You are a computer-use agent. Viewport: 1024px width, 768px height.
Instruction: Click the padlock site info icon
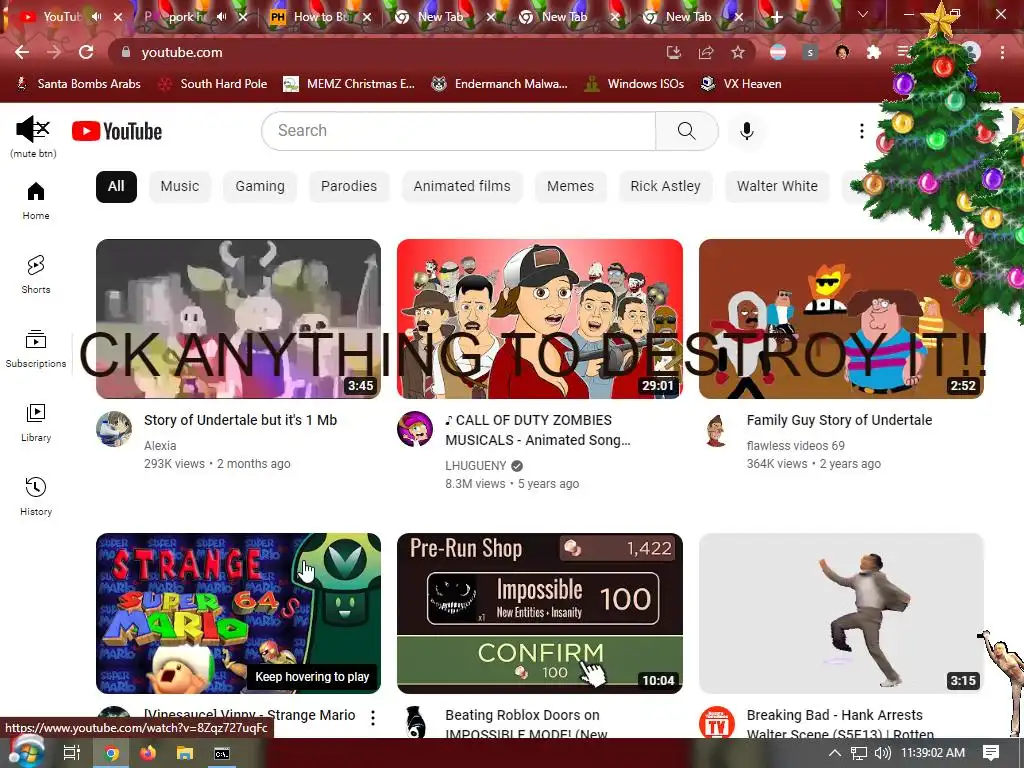coord(126,52)
